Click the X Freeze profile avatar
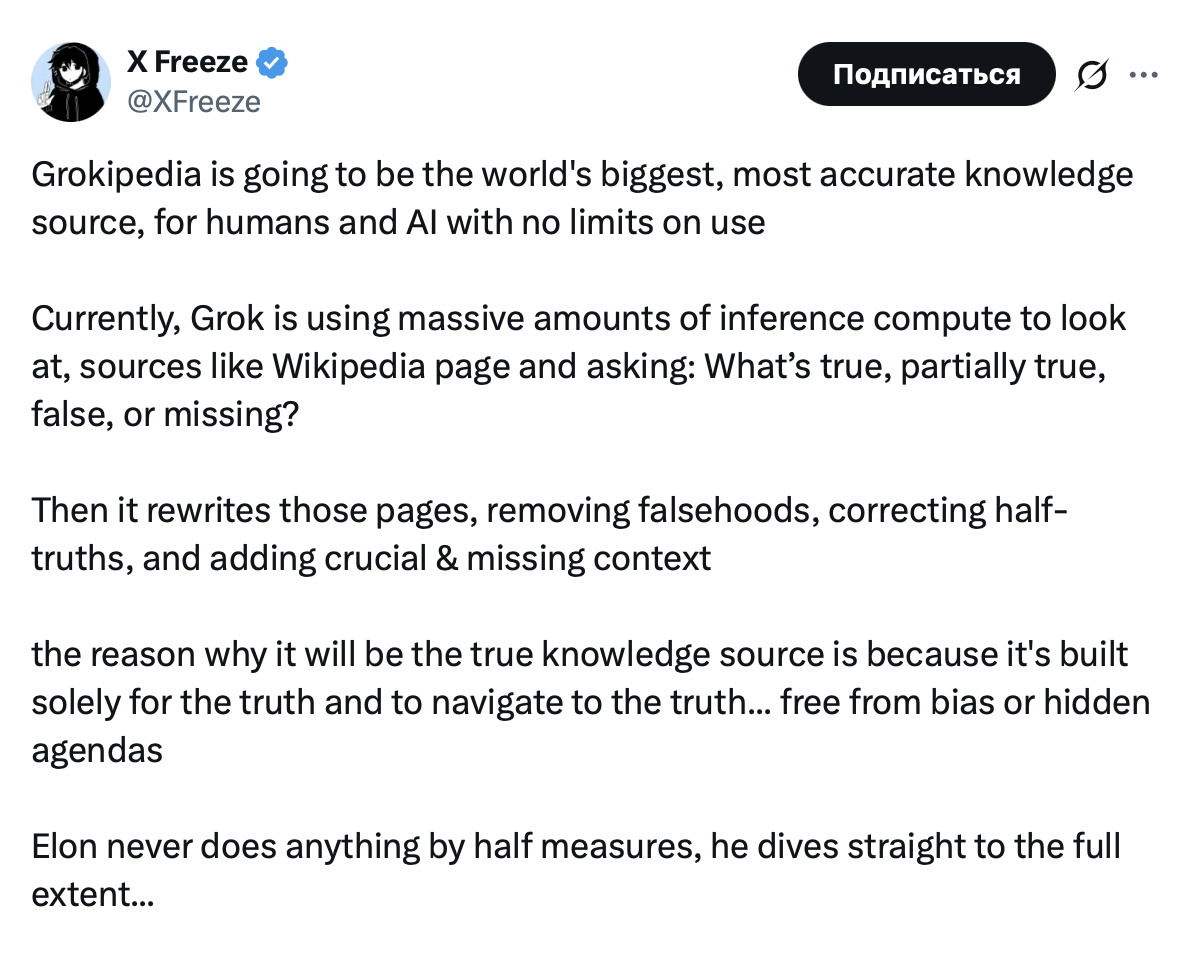Screen dimensions: 1192x958 pyautogui.click(x=71, y=83)
